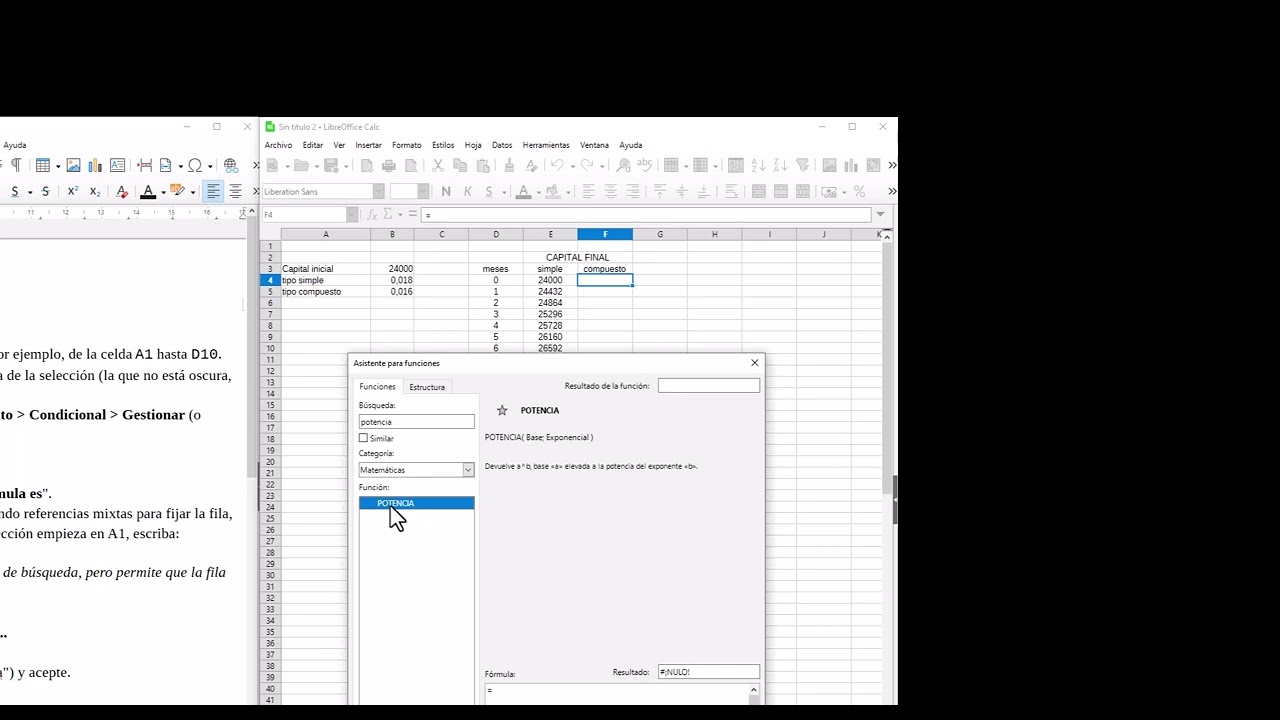The height and width of the screenshot is (720, 1280).
Task: Open the Sum (Σ) function dropdown arrow
Action: [400, 215]
